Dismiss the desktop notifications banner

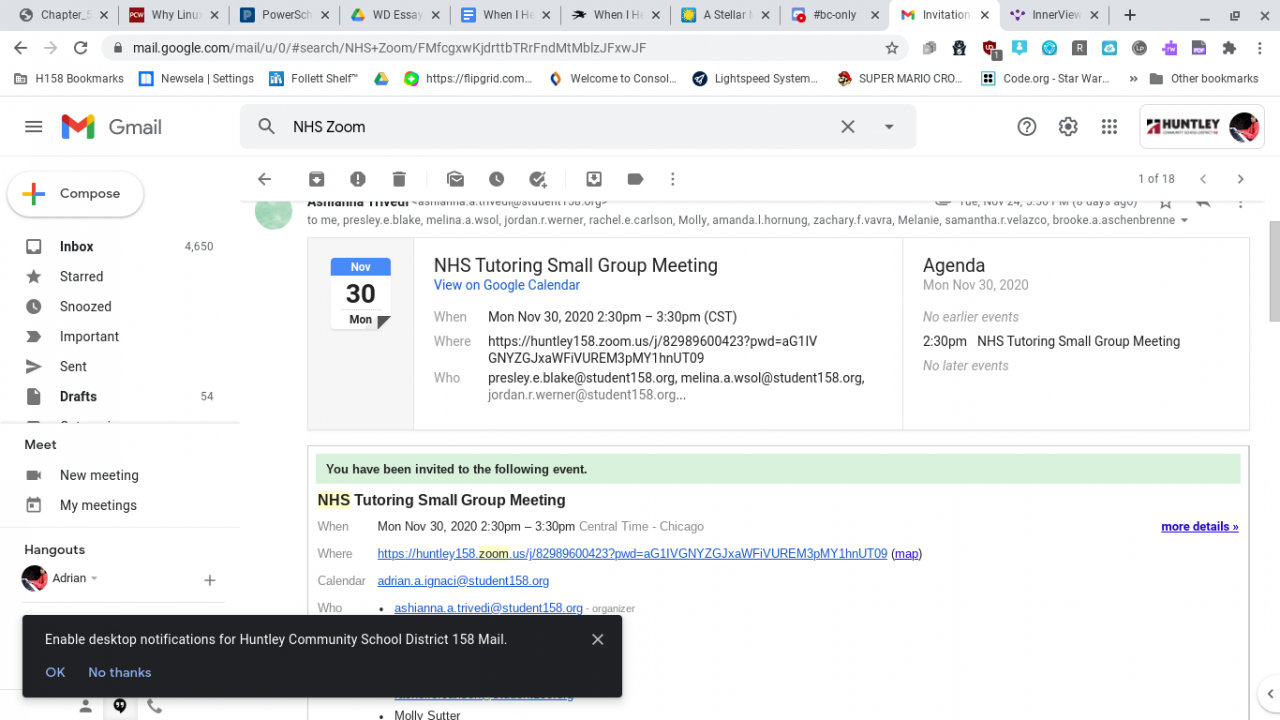[598, 640]
